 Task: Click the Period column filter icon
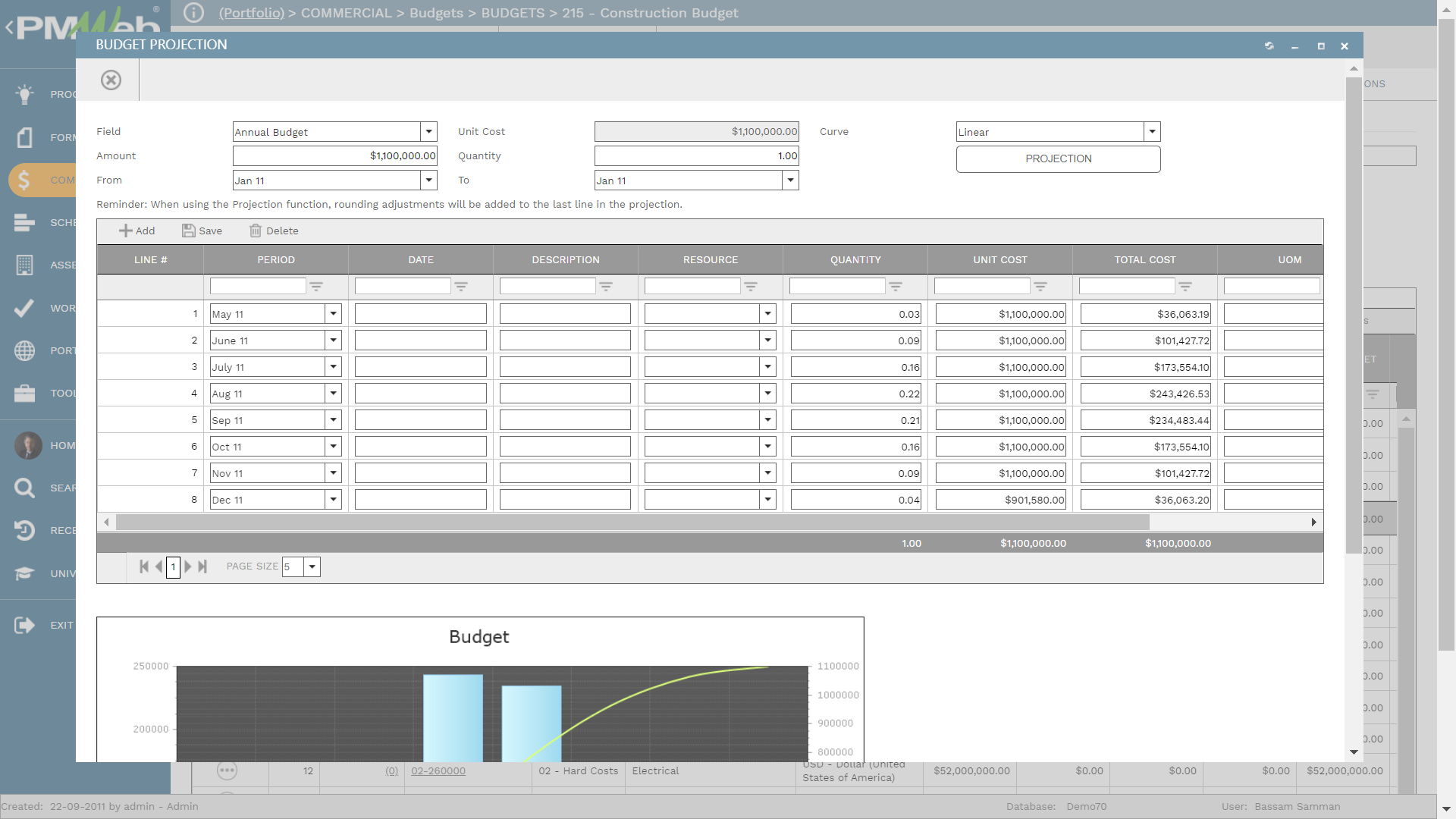pos(316,287)
